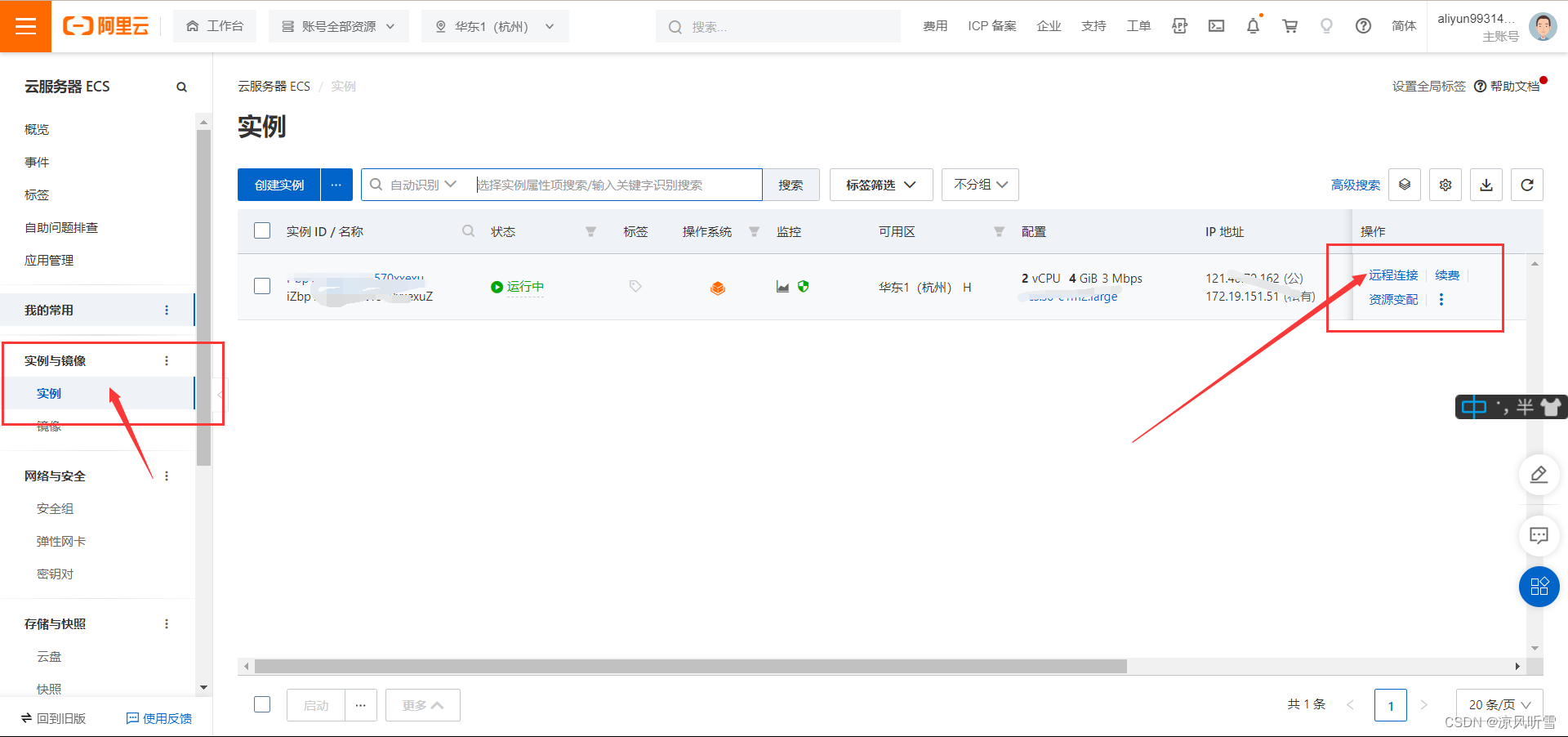Expand the 更多 bottom menu

[x=422, y=705]
